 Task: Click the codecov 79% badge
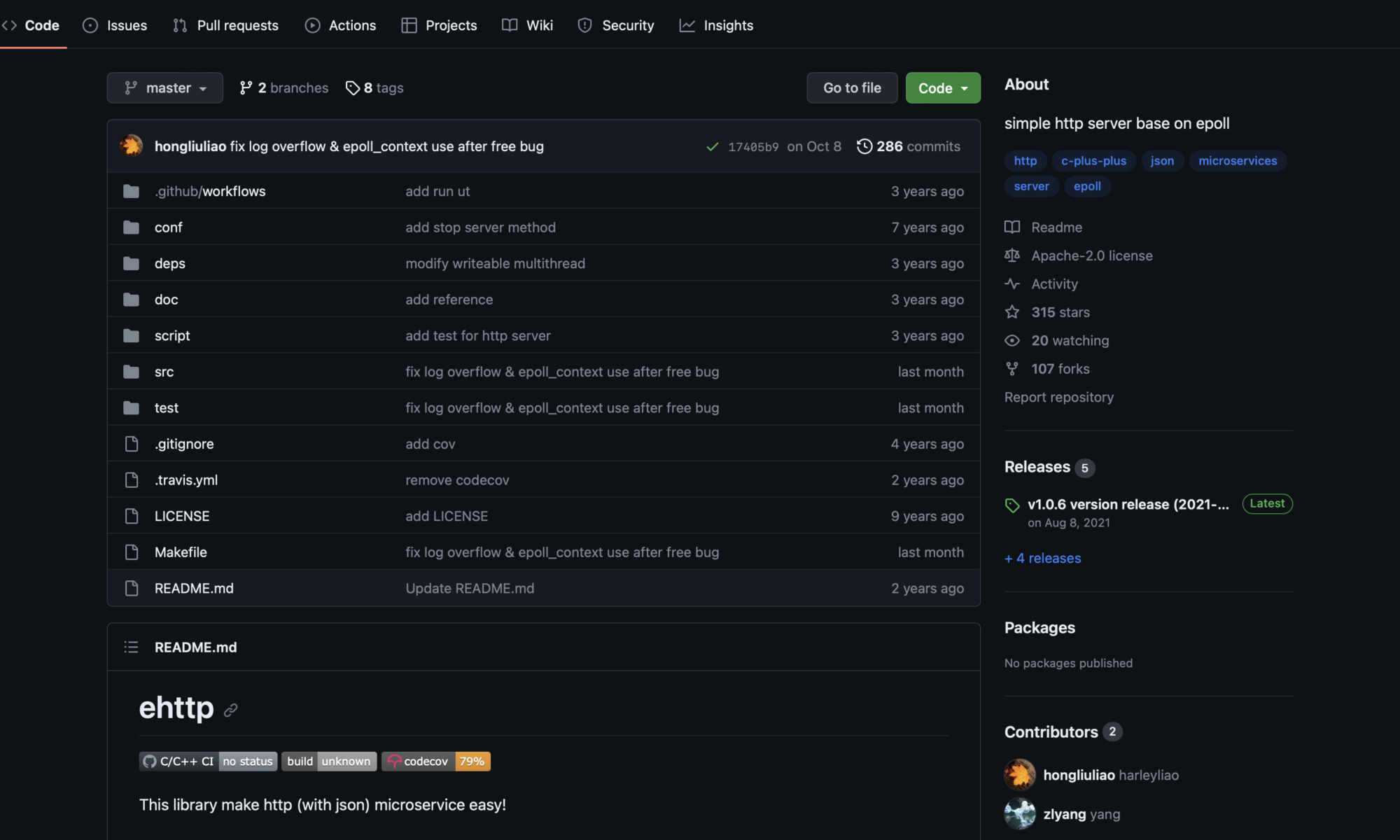point(435,761)
